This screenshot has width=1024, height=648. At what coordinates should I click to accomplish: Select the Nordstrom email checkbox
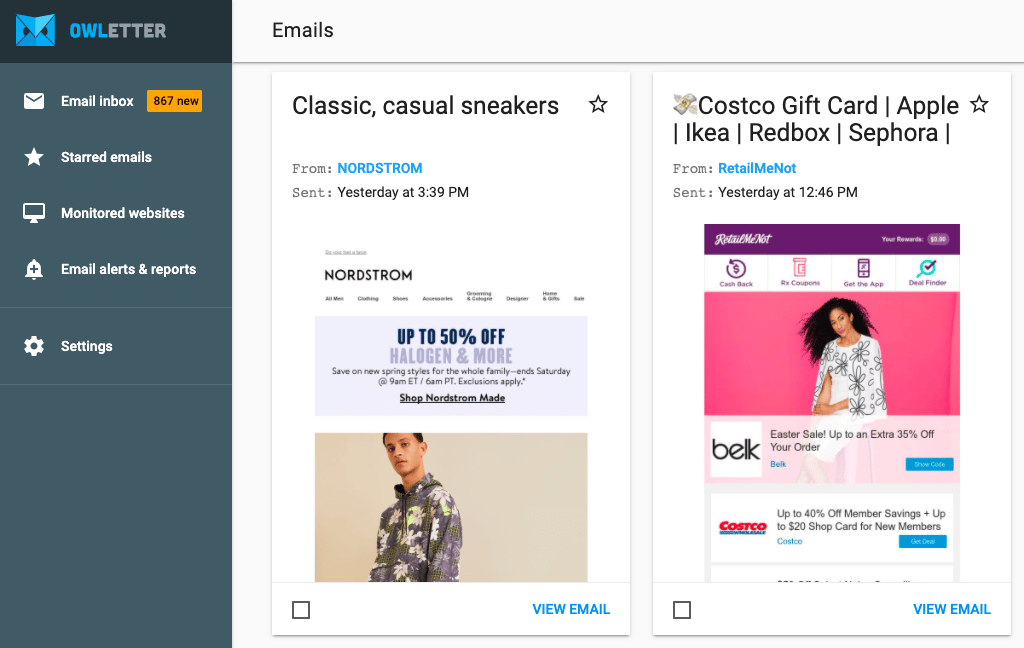(301, 609)
